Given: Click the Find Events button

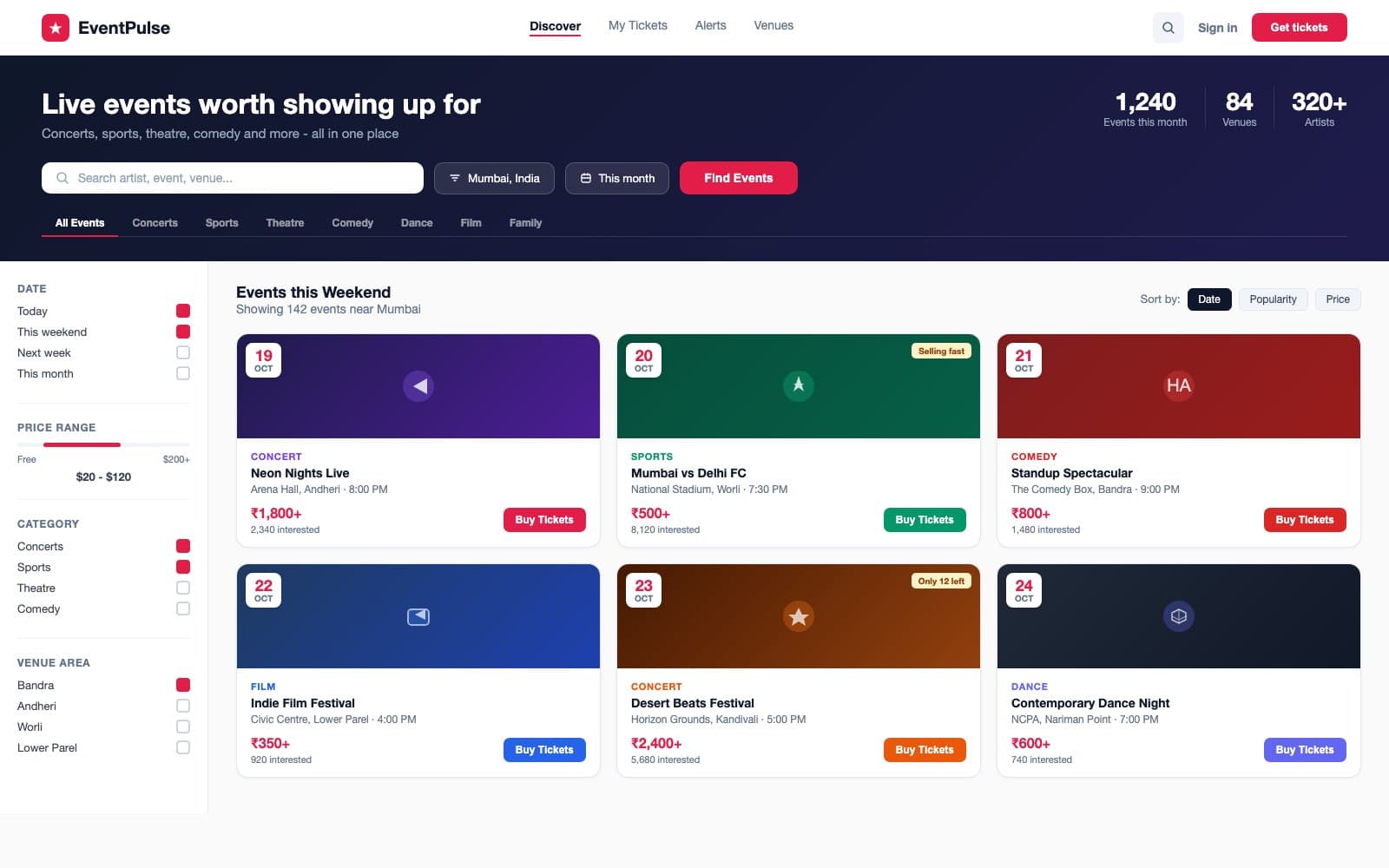Looking at the screenshot, I should point(738,178).
